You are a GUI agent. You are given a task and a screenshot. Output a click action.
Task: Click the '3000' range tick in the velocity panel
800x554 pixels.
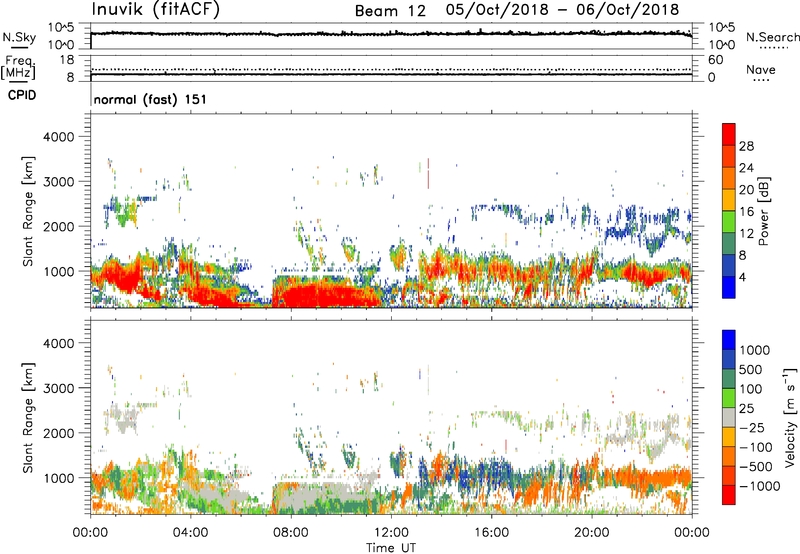[58, 388]
